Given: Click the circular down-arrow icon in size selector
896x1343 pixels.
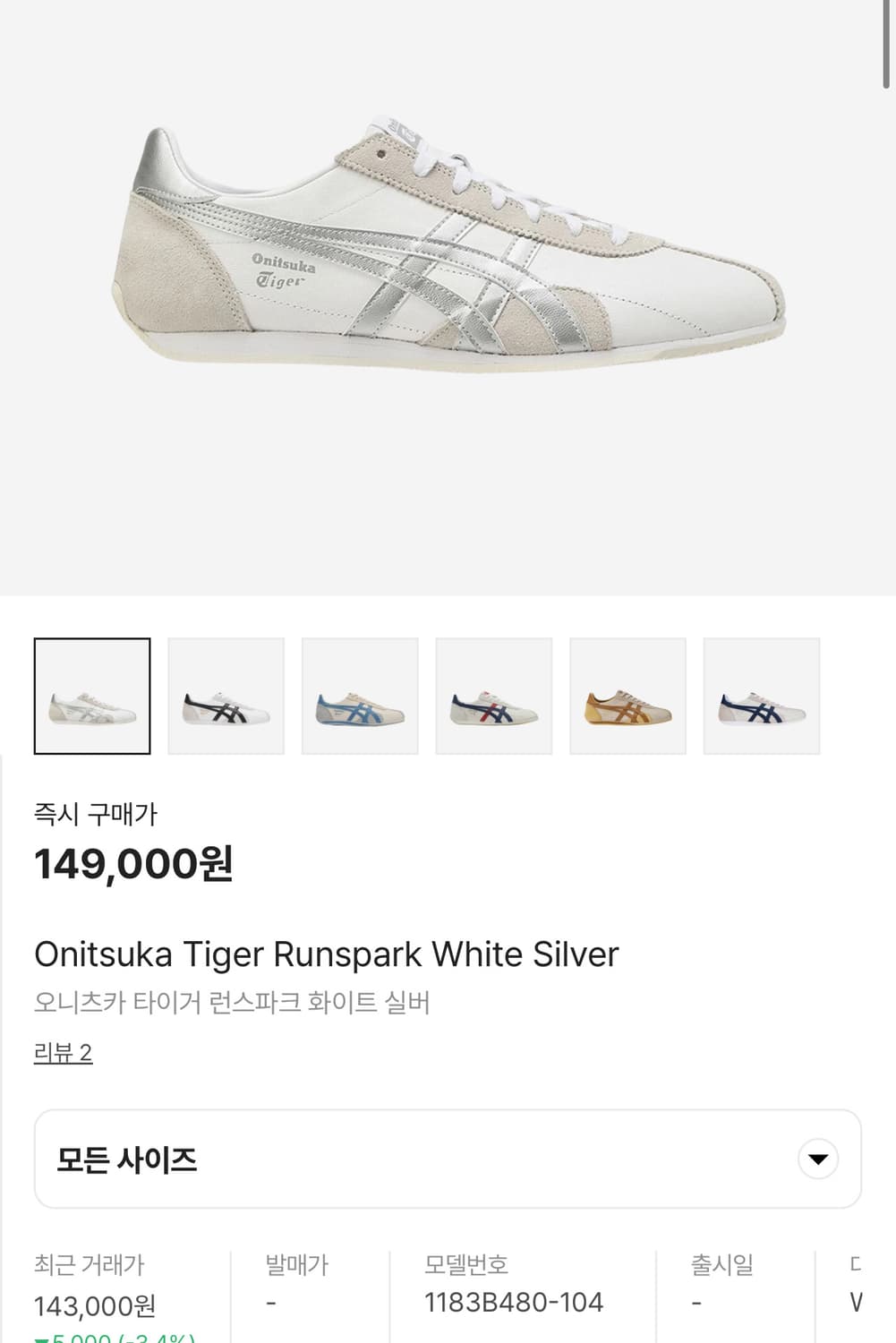Looking at the screenshot, I should 817,1159.
